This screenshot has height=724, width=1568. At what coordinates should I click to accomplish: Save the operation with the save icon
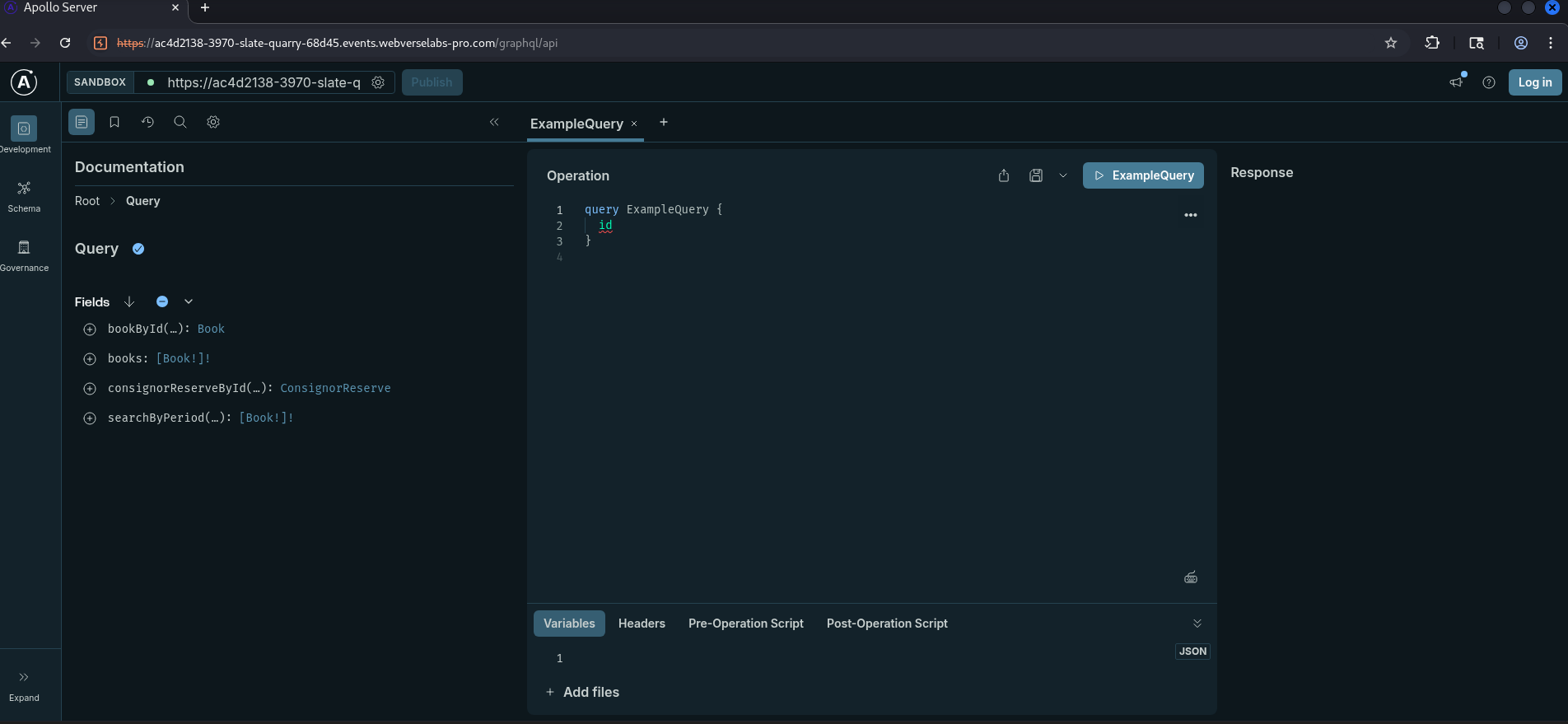click(1036, 175)
